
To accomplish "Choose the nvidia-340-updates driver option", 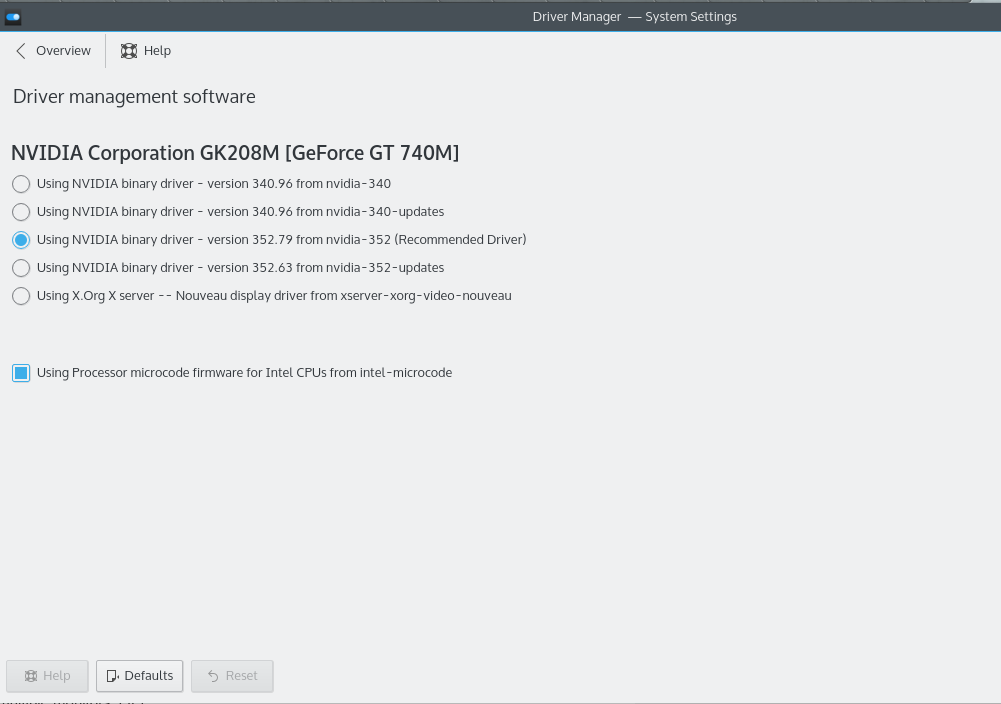I will [21, 212].
